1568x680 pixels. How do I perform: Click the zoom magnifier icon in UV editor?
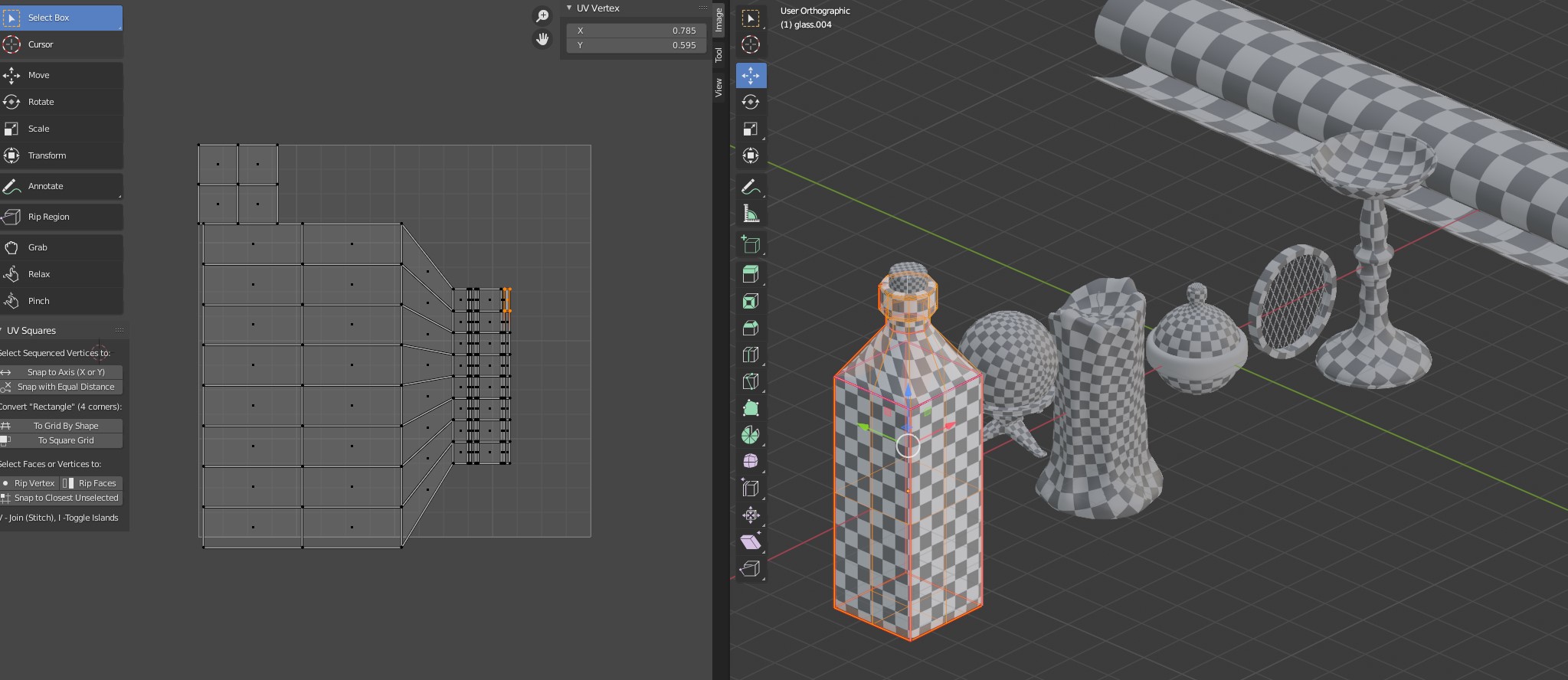(542, 16)
